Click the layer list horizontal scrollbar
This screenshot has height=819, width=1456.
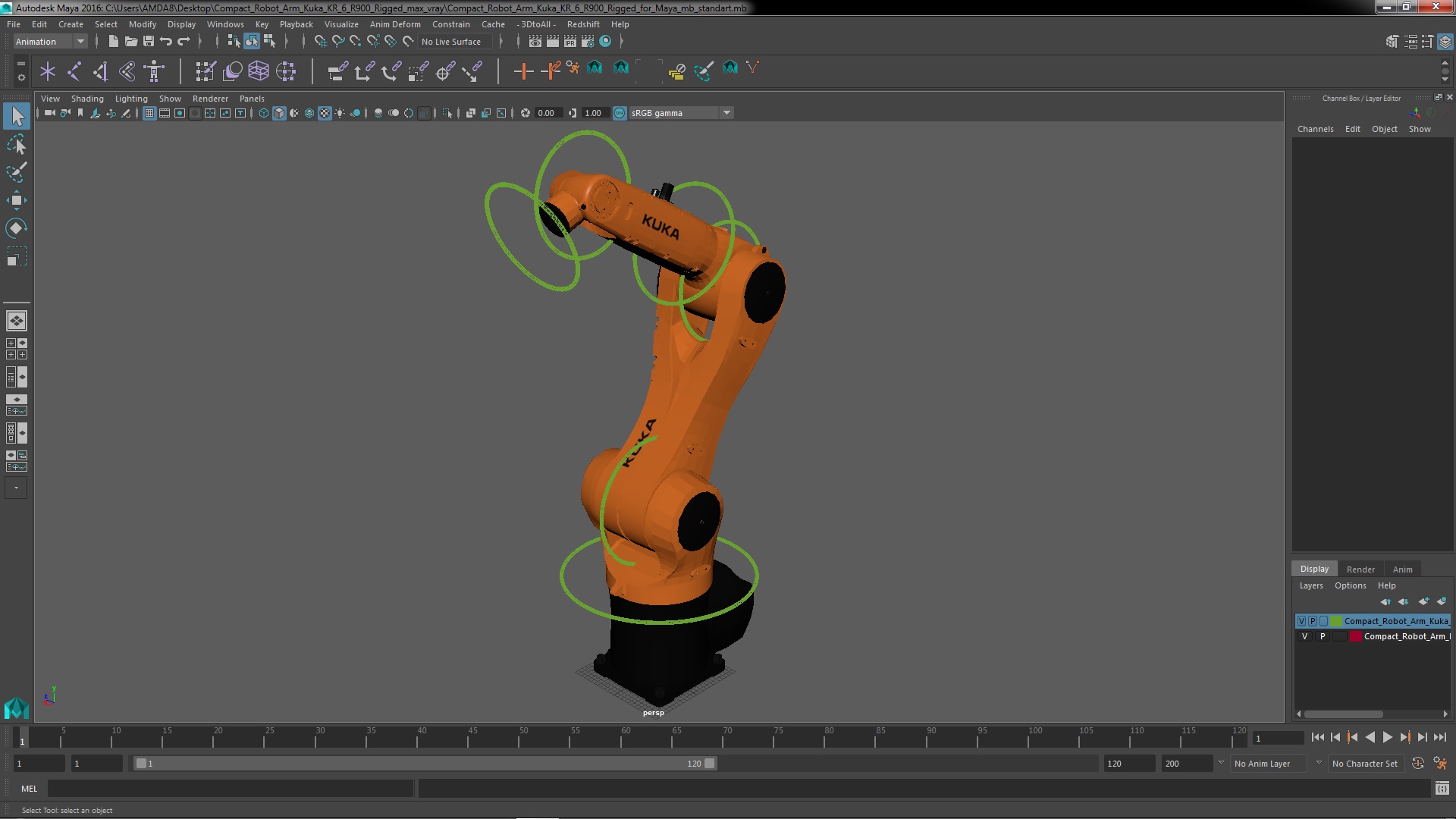[1343, 714]
